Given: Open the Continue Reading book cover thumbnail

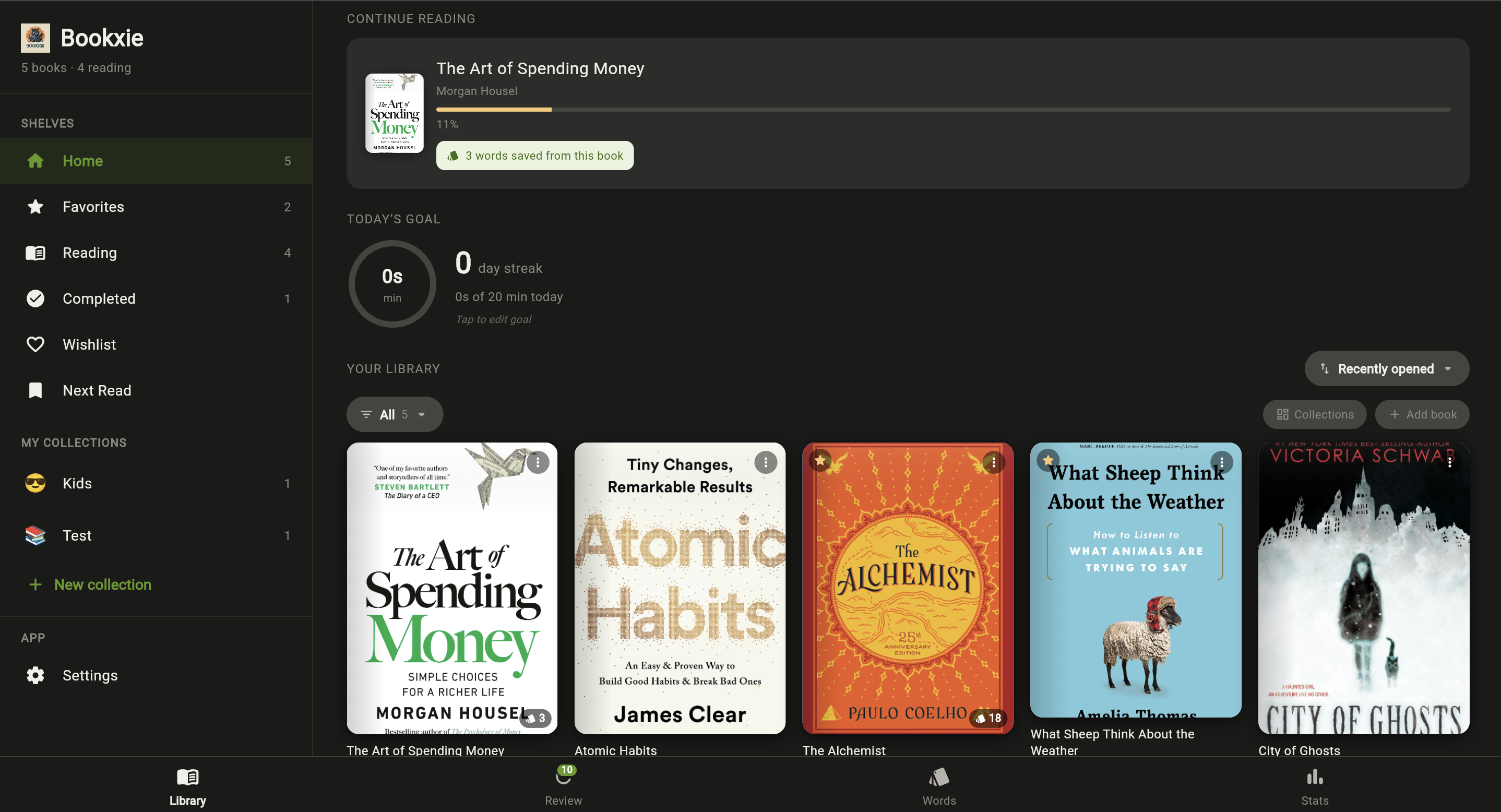Looking at the screenshot, I should tap(395, 113).
